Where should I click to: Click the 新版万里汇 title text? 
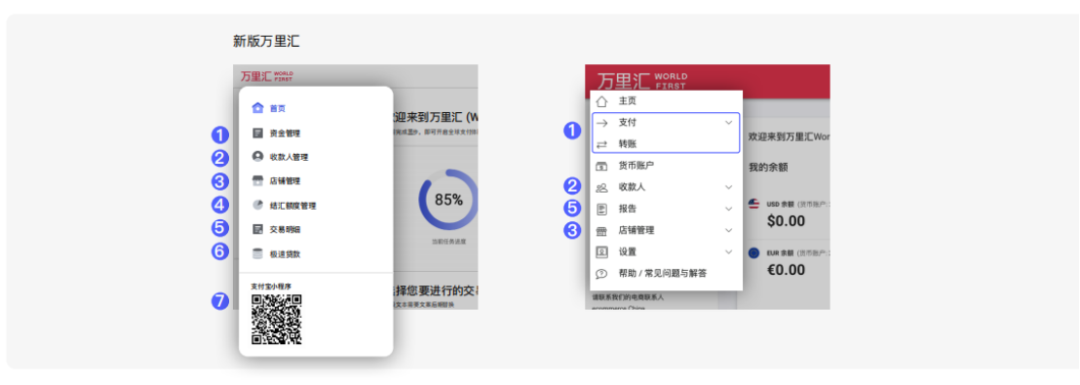[x=266, y=41]
